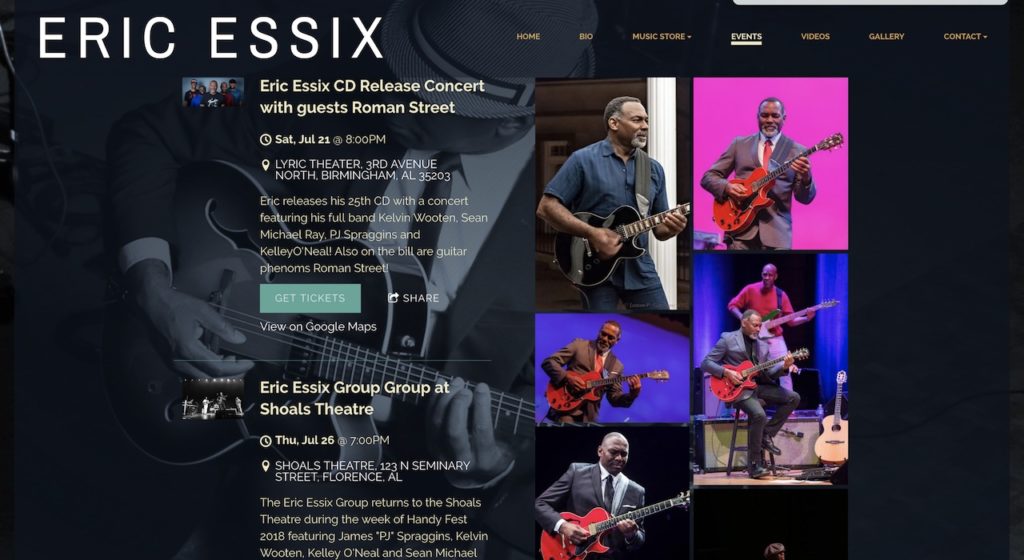
Task: Click map pin icon beside Lyric Theater address
Action: 265,165
